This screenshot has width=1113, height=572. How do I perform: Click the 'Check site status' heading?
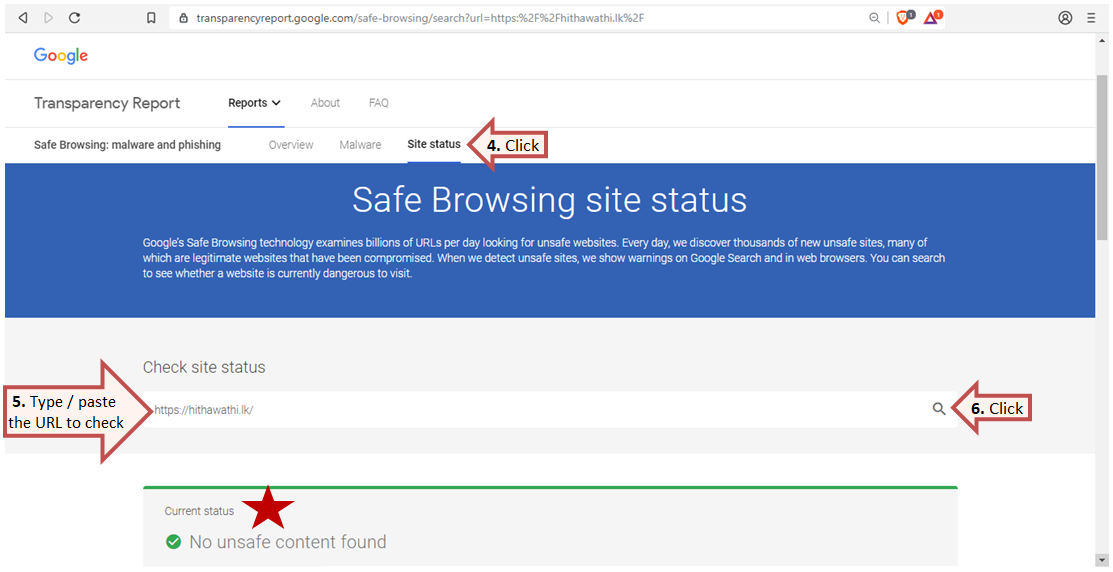204,368
